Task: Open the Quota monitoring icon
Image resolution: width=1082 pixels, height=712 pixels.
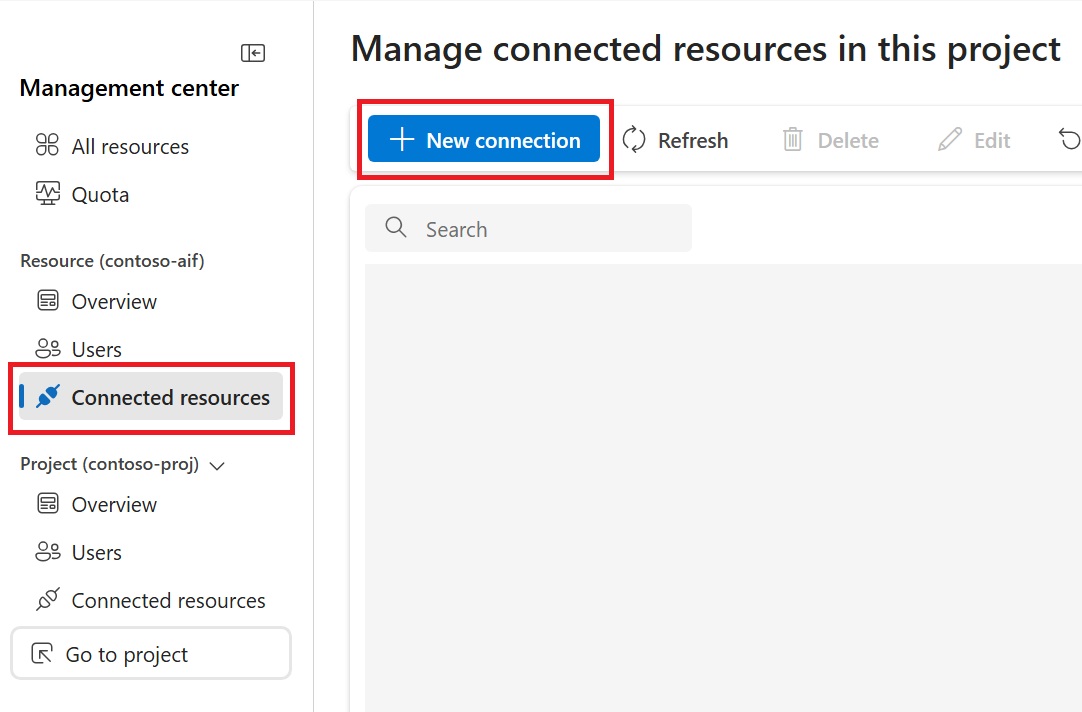Action: click(47, 194)
